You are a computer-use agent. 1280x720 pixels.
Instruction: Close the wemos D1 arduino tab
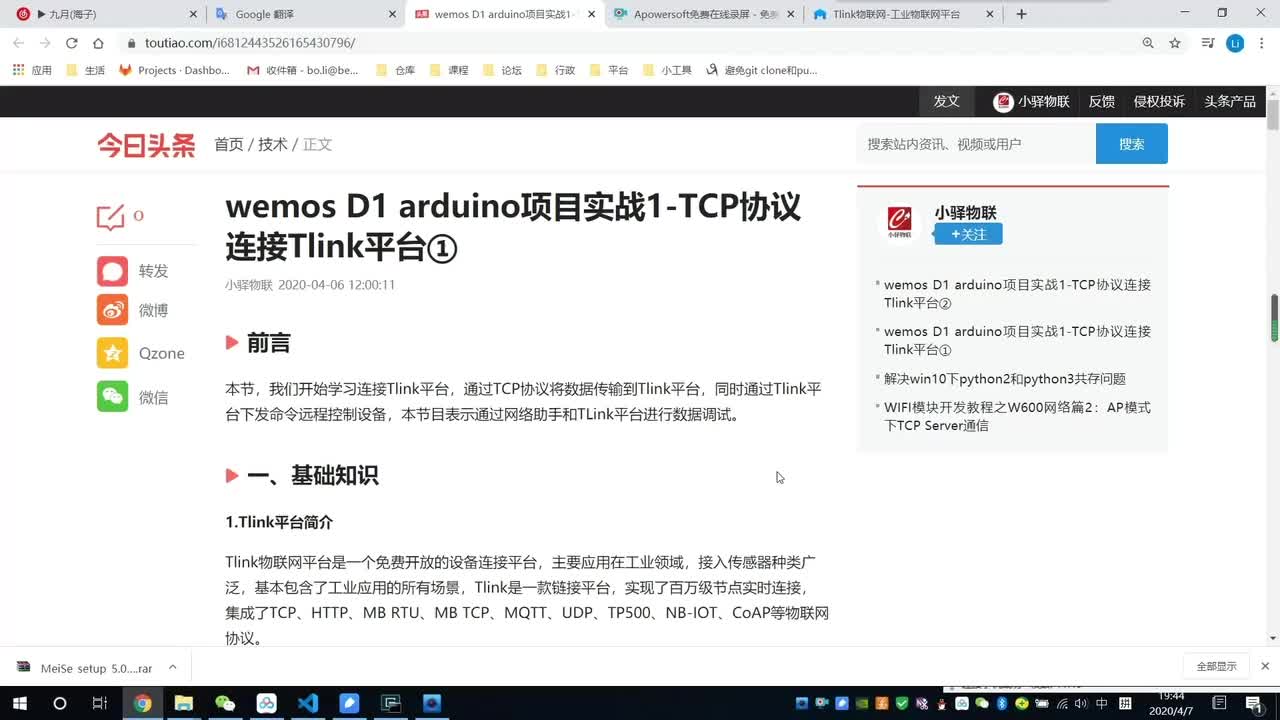[x=592, y=14]
